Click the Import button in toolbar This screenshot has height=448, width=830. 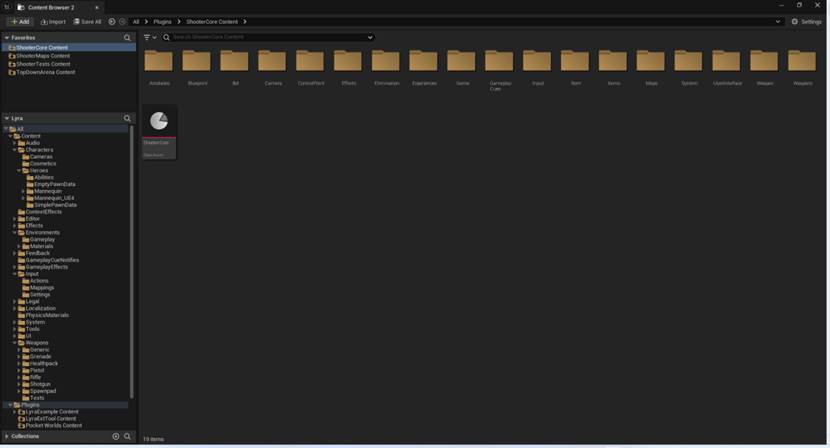coord(53,21)
